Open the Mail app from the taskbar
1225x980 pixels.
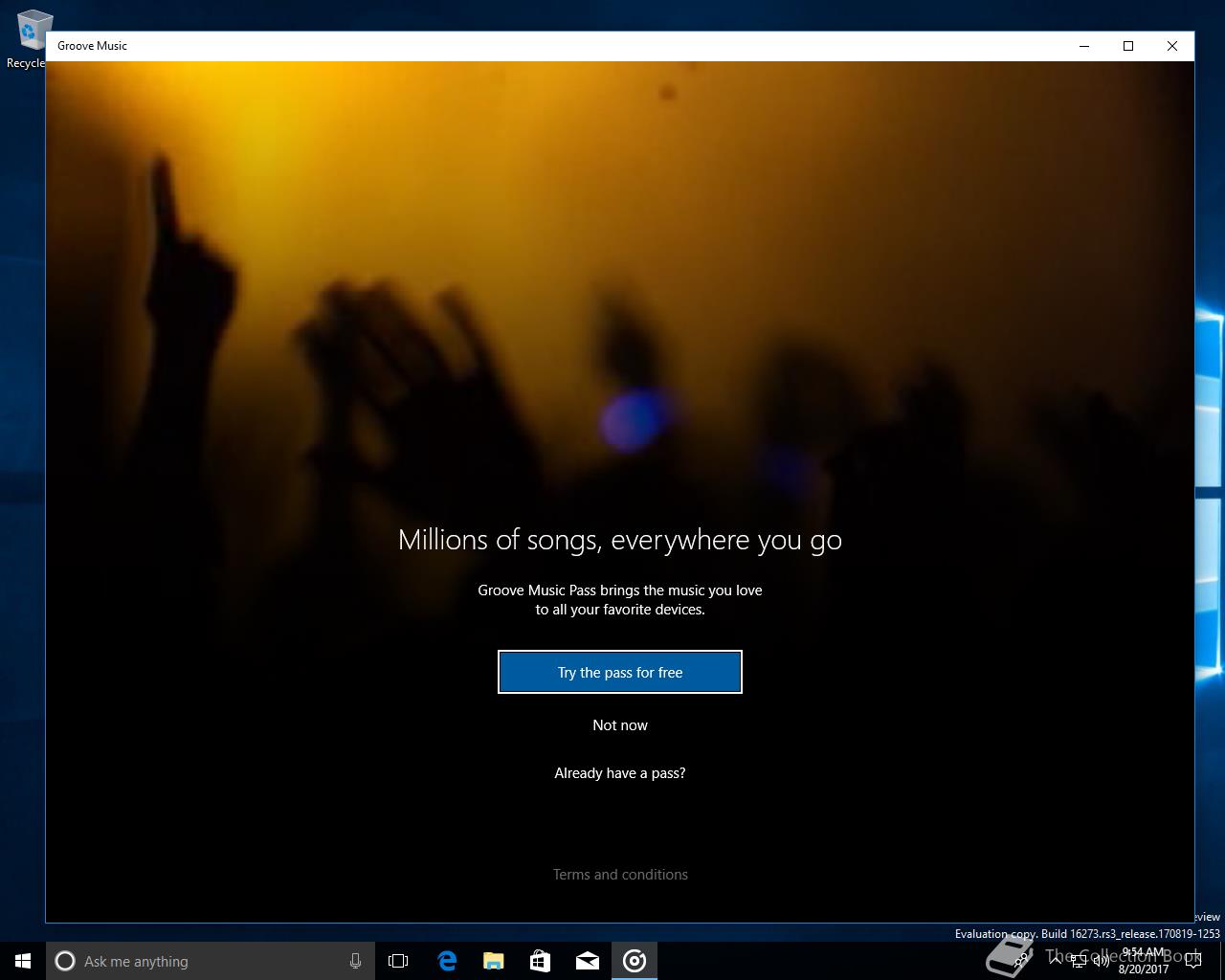click(x=588, y=961)
